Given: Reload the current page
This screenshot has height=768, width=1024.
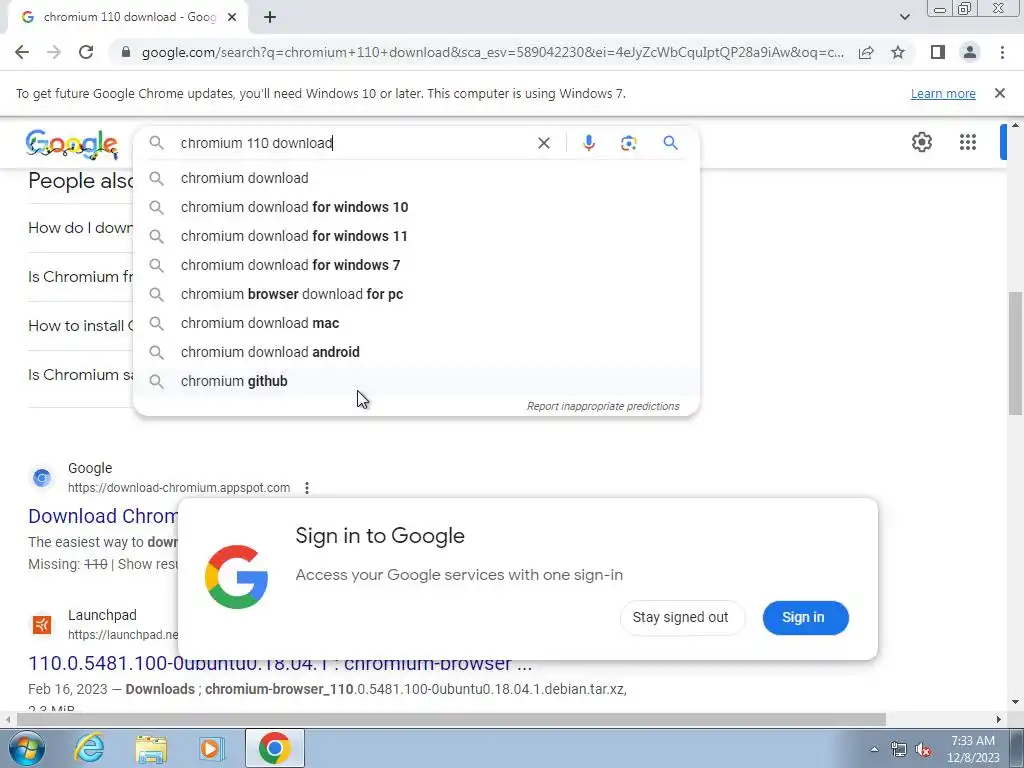Looking at the screenshot, I should [x=86, y=52].
